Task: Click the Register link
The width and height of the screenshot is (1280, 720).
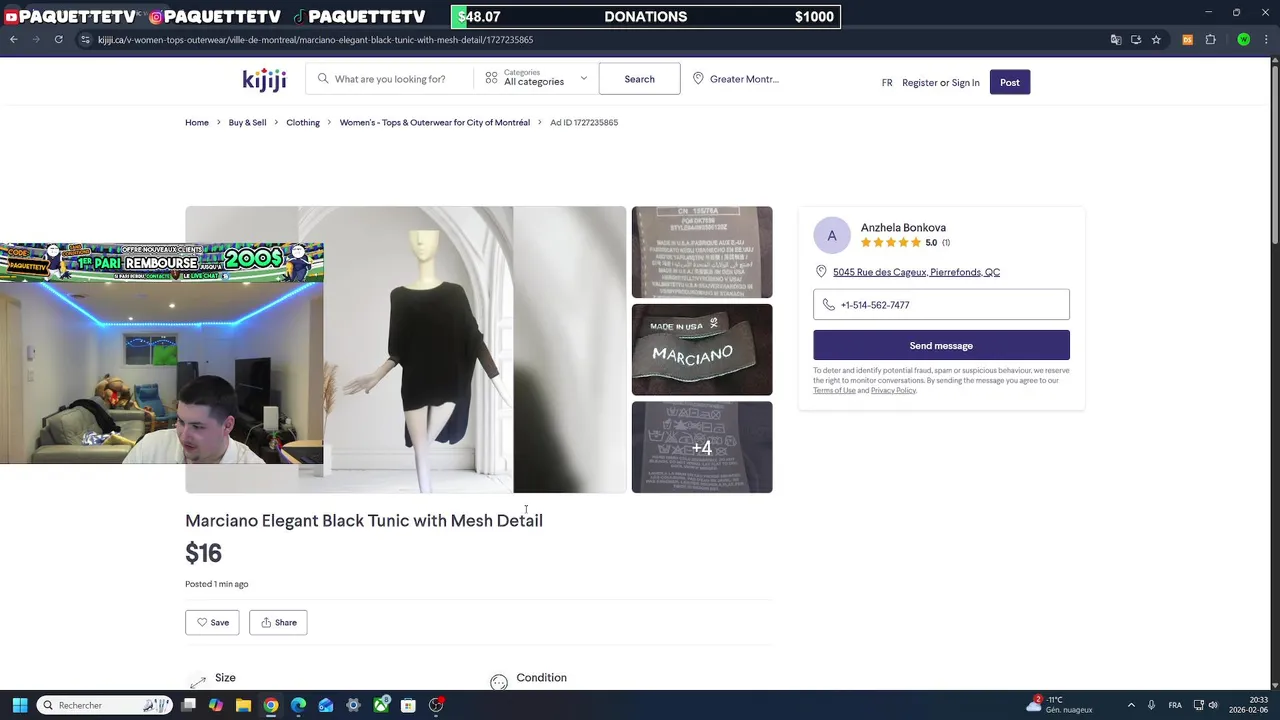Action: point(920,83)
